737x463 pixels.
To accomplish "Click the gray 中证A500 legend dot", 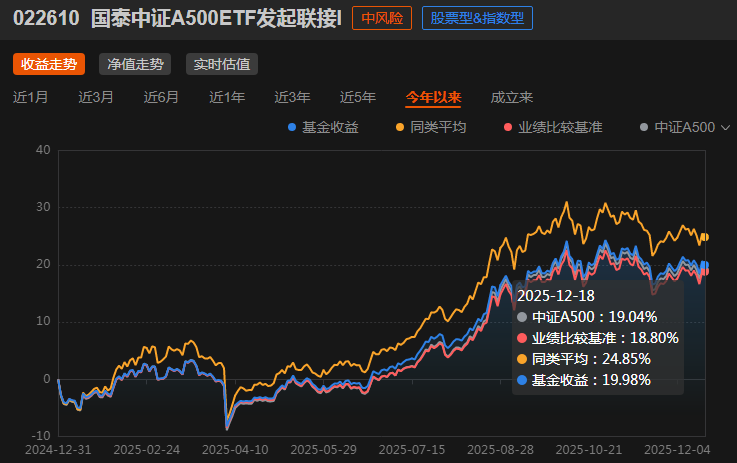I will click(x=644, y=127).
